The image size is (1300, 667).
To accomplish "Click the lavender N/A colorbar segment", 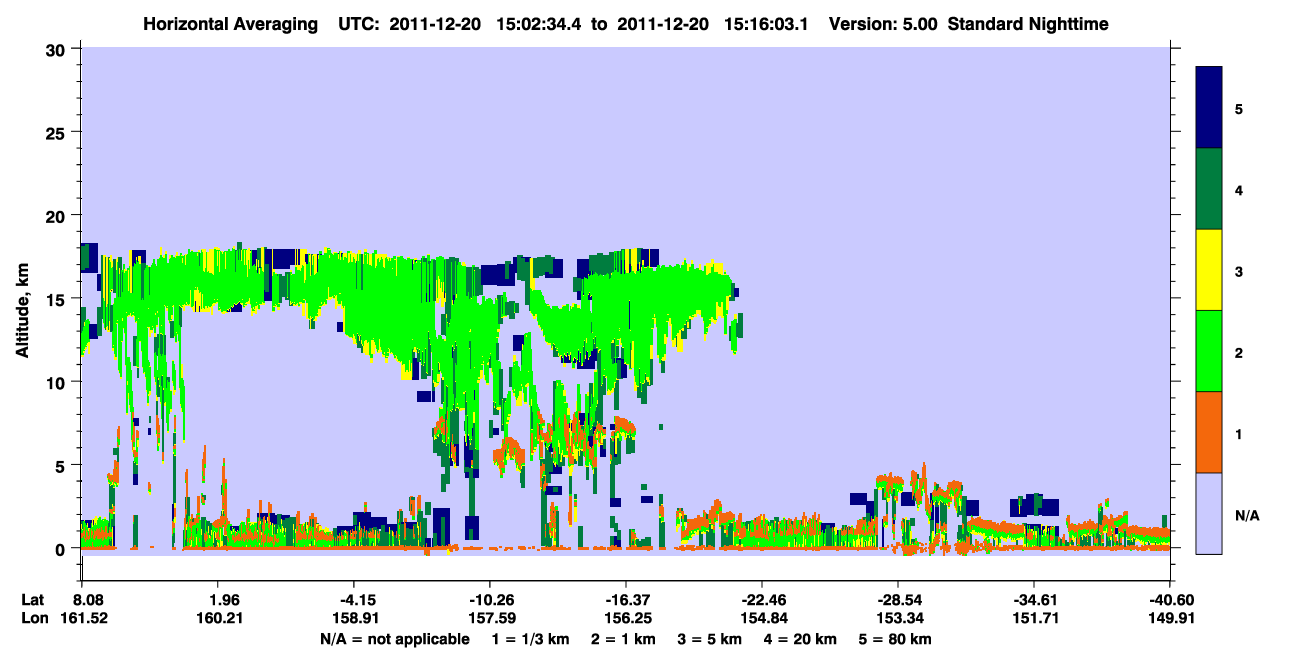I will pyautogui.click(x=1209, y=513).
